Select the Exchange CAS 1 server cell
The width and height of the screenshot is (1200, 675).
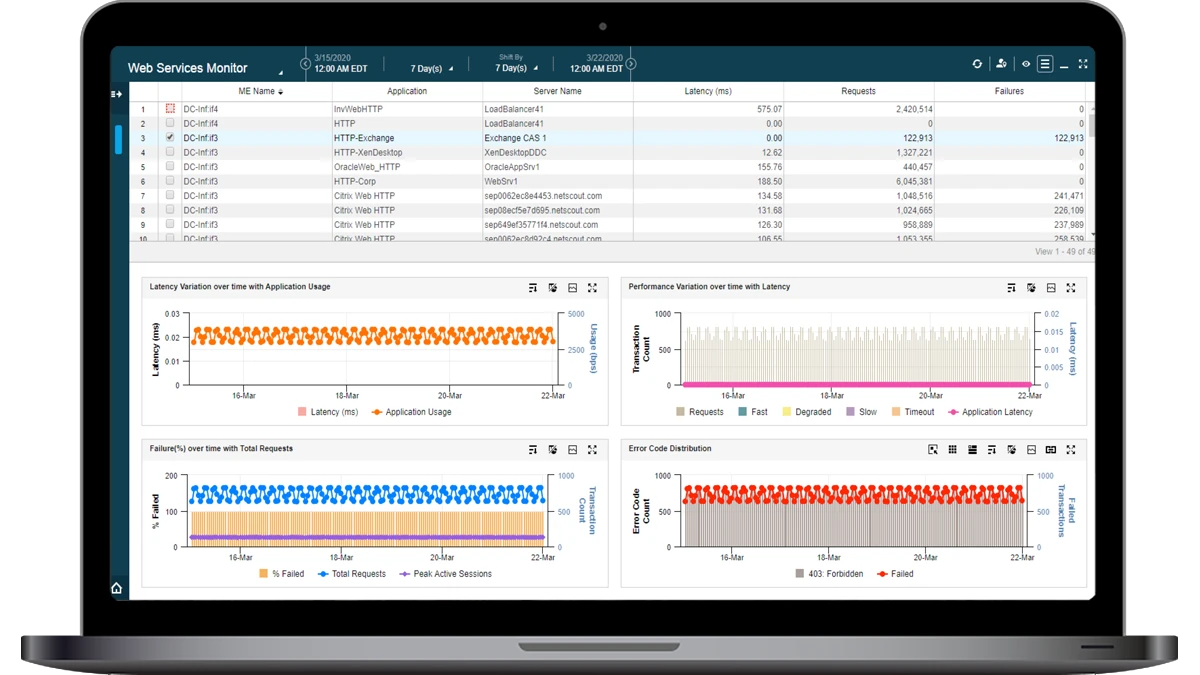tap(558, 138)
